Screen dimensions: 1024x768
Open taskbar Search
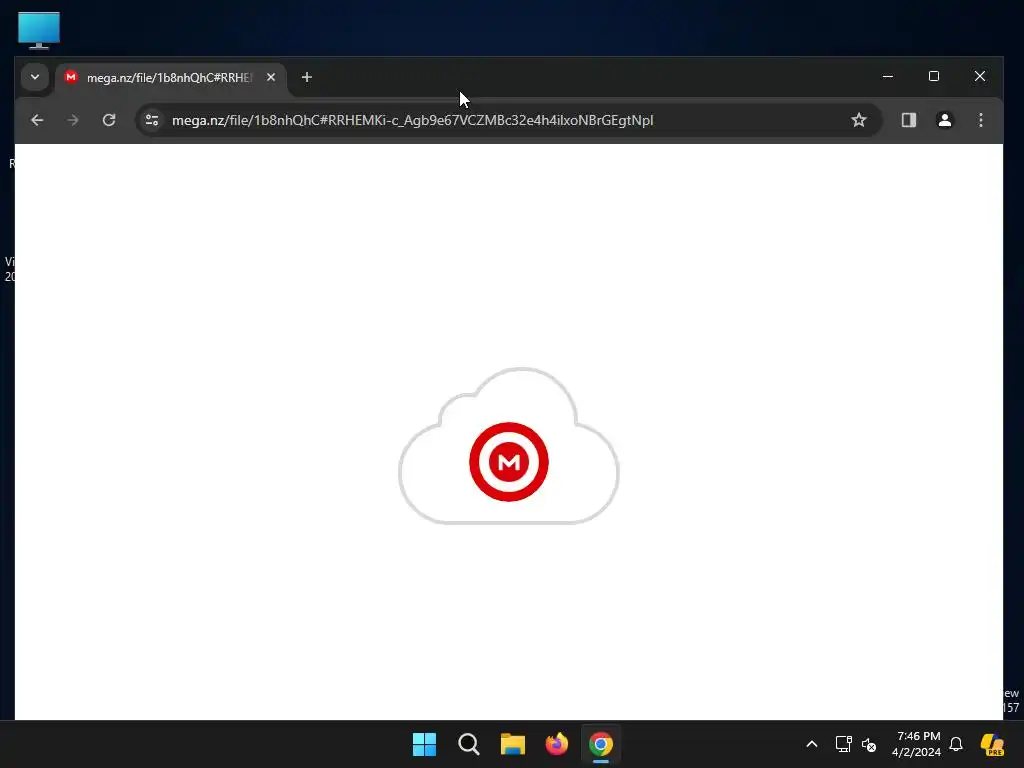pyautogui.click(x=469, y=744)
